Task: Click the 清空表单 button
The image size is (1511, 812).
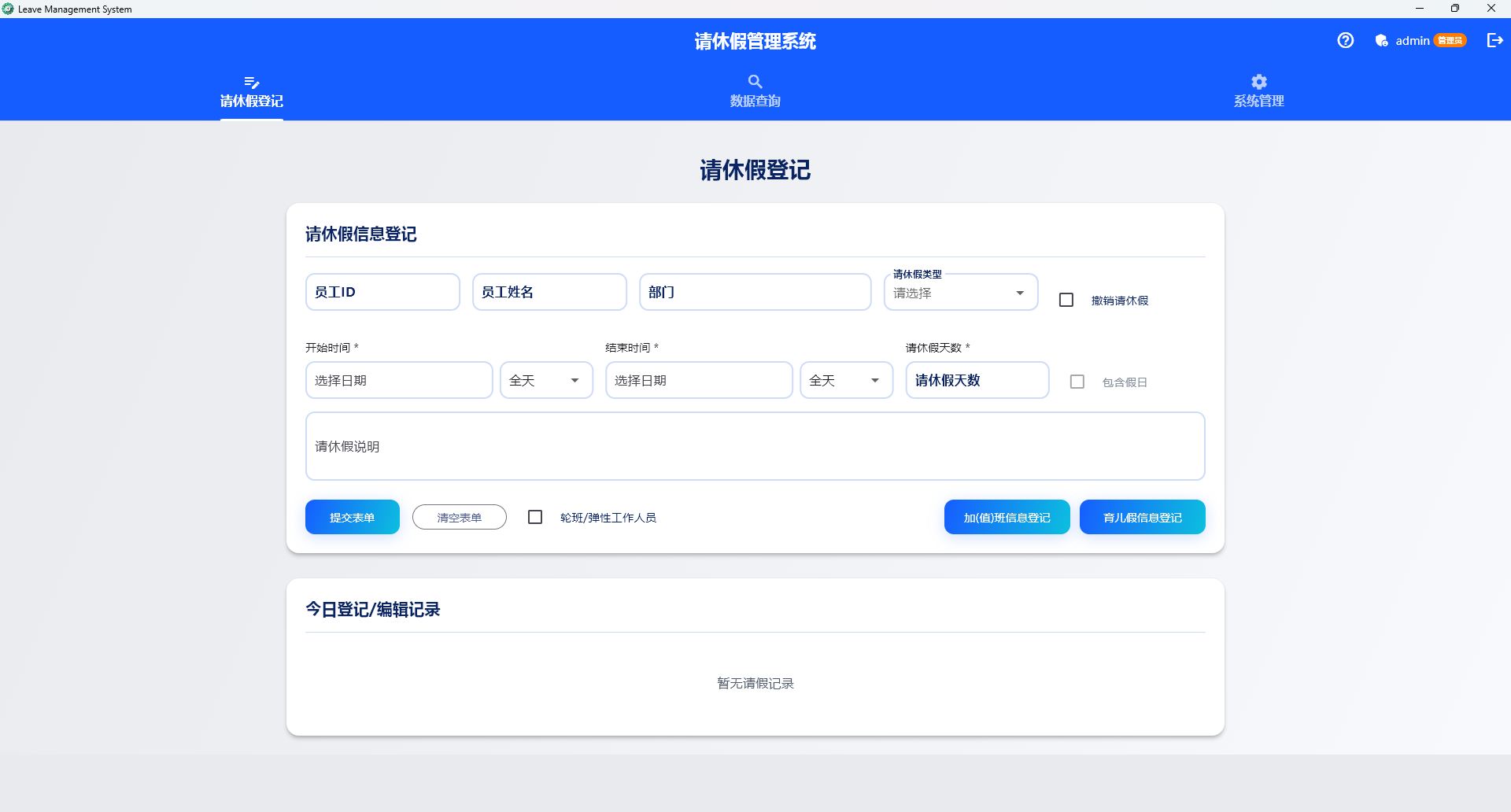Action: click(x=459, y=518)
